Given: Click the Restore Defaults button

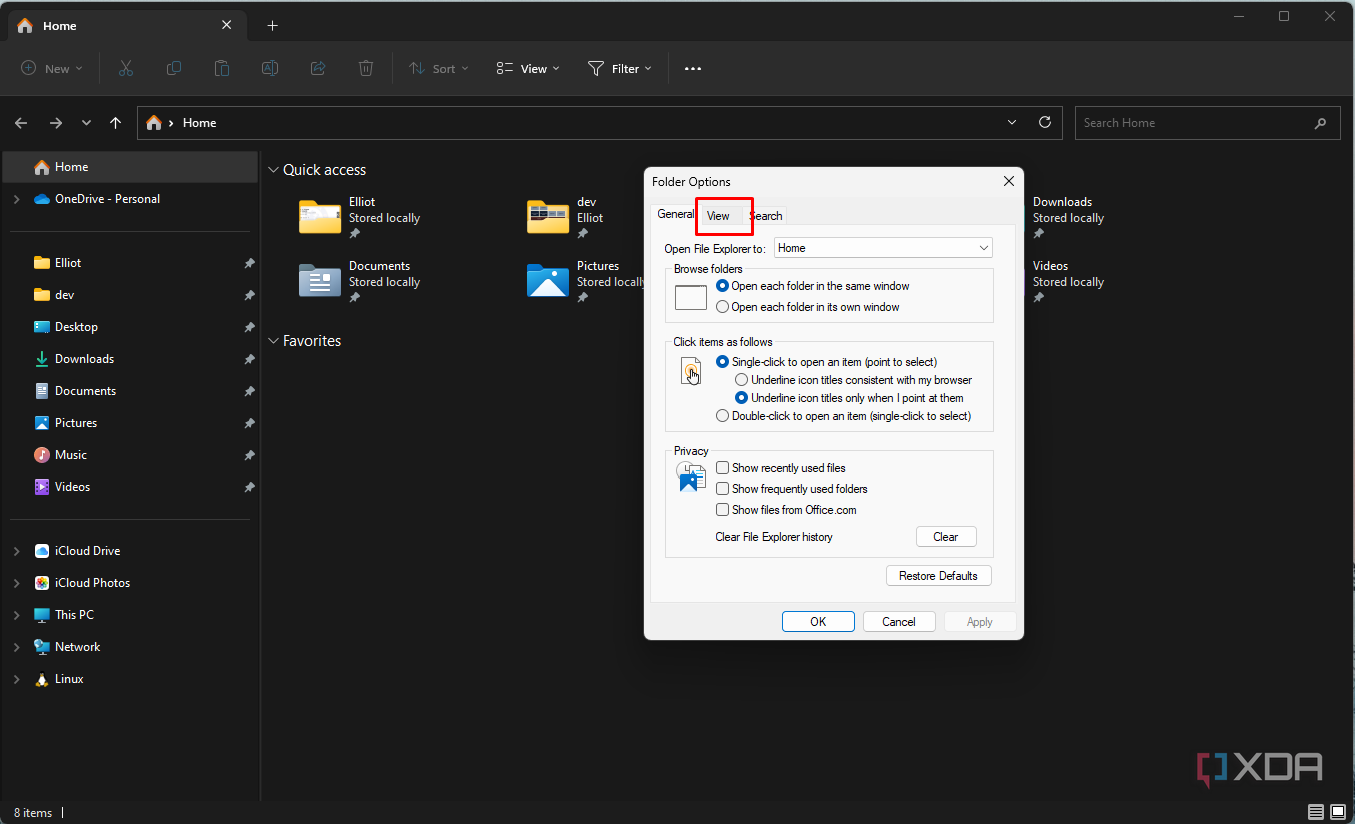Looking at the screenshot, I should pos(939,576).
